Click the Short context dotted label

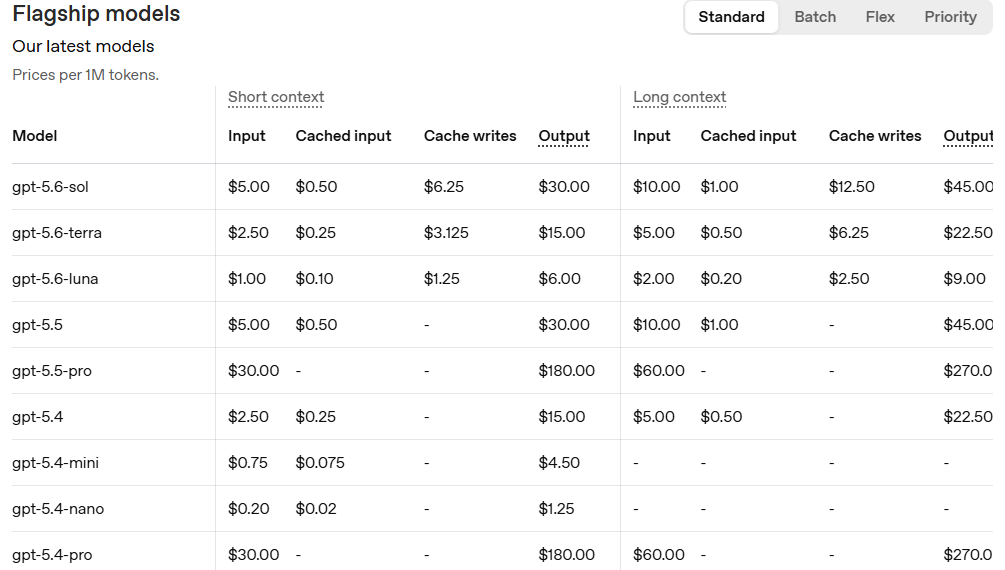tap(276, 97)
